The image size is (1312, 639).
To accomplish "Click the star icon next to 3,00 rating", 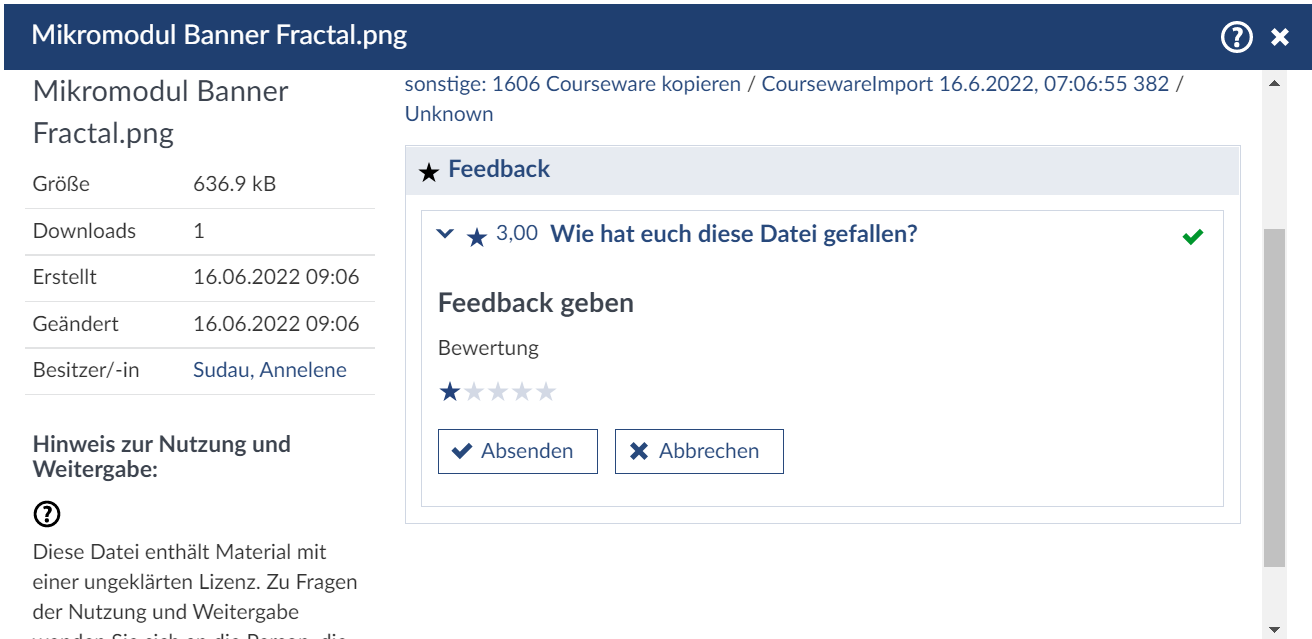I will coord(477,237).
